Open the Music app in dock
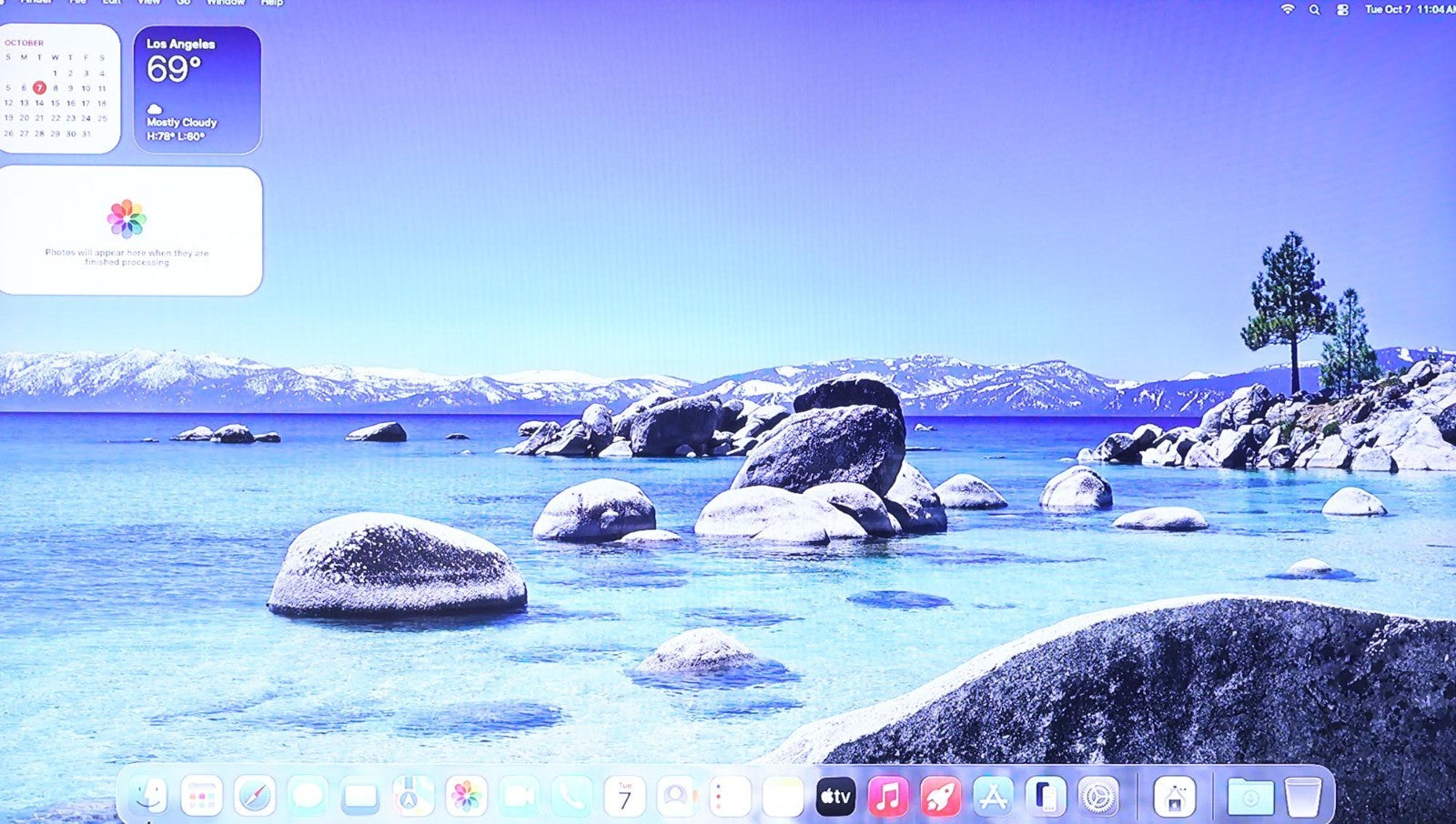The image size is (1456, 824). click(888, 797)
